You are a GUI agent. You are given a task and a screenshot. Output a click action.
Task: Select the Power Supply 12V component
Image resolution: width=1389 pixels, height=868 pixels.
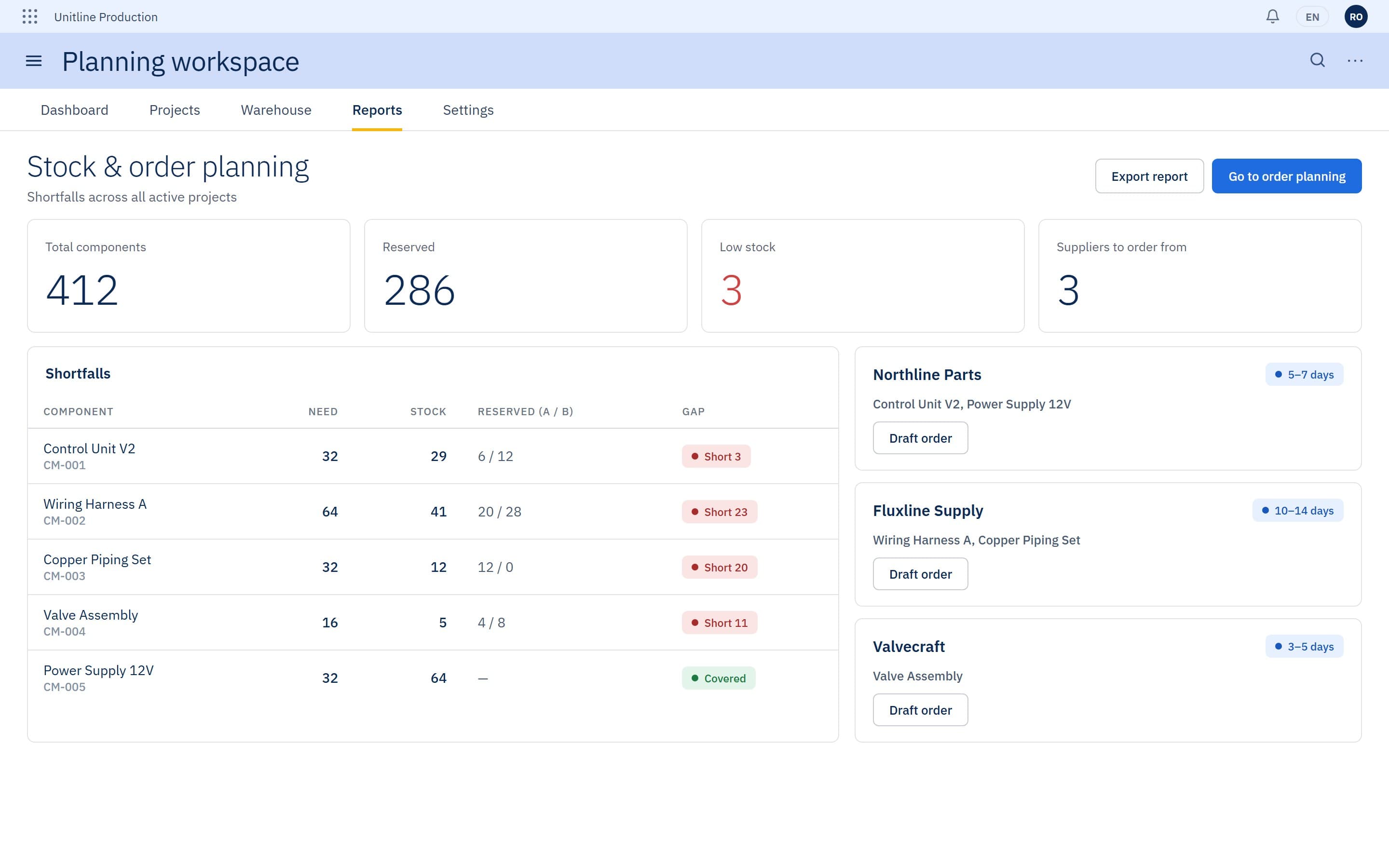coord(99,670)
